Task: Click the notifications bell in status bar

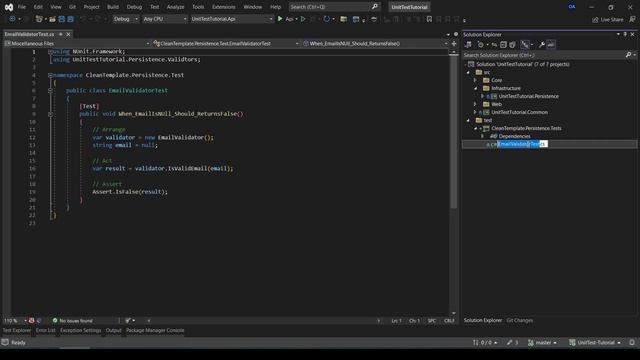Action: click(x=632, y=342)
